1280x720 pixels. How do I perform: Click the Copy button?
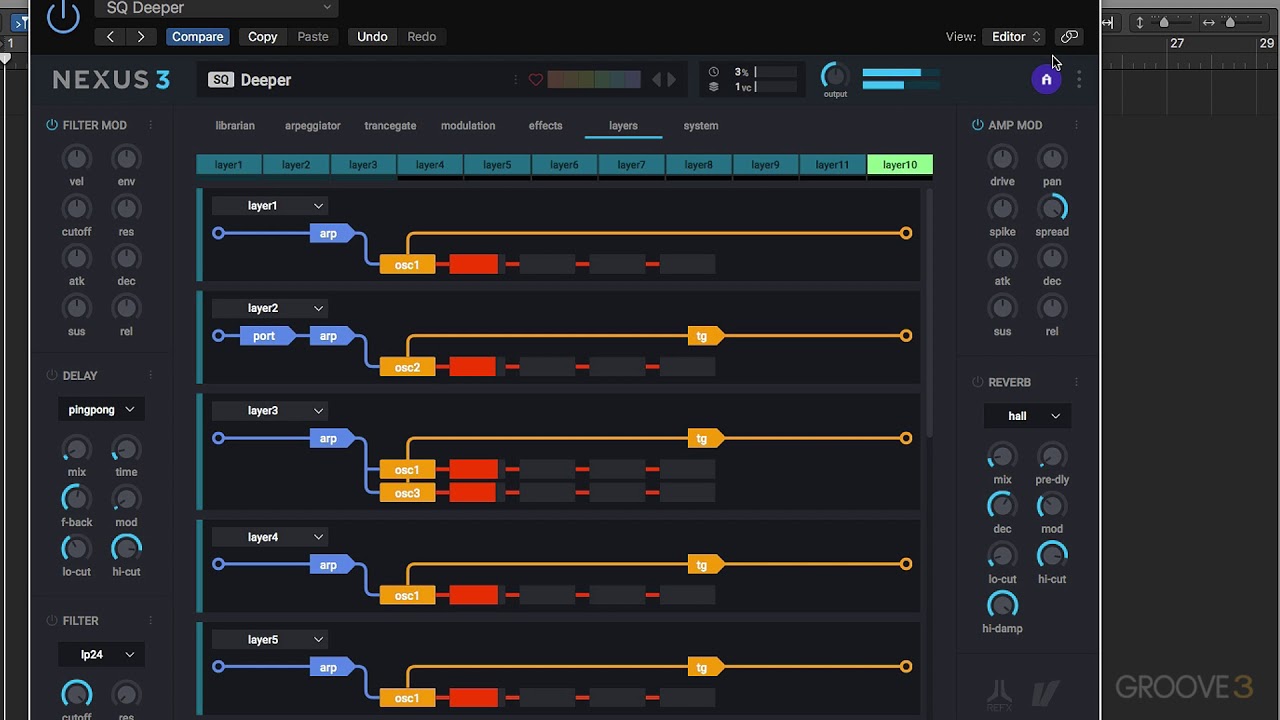coord(263,37)
